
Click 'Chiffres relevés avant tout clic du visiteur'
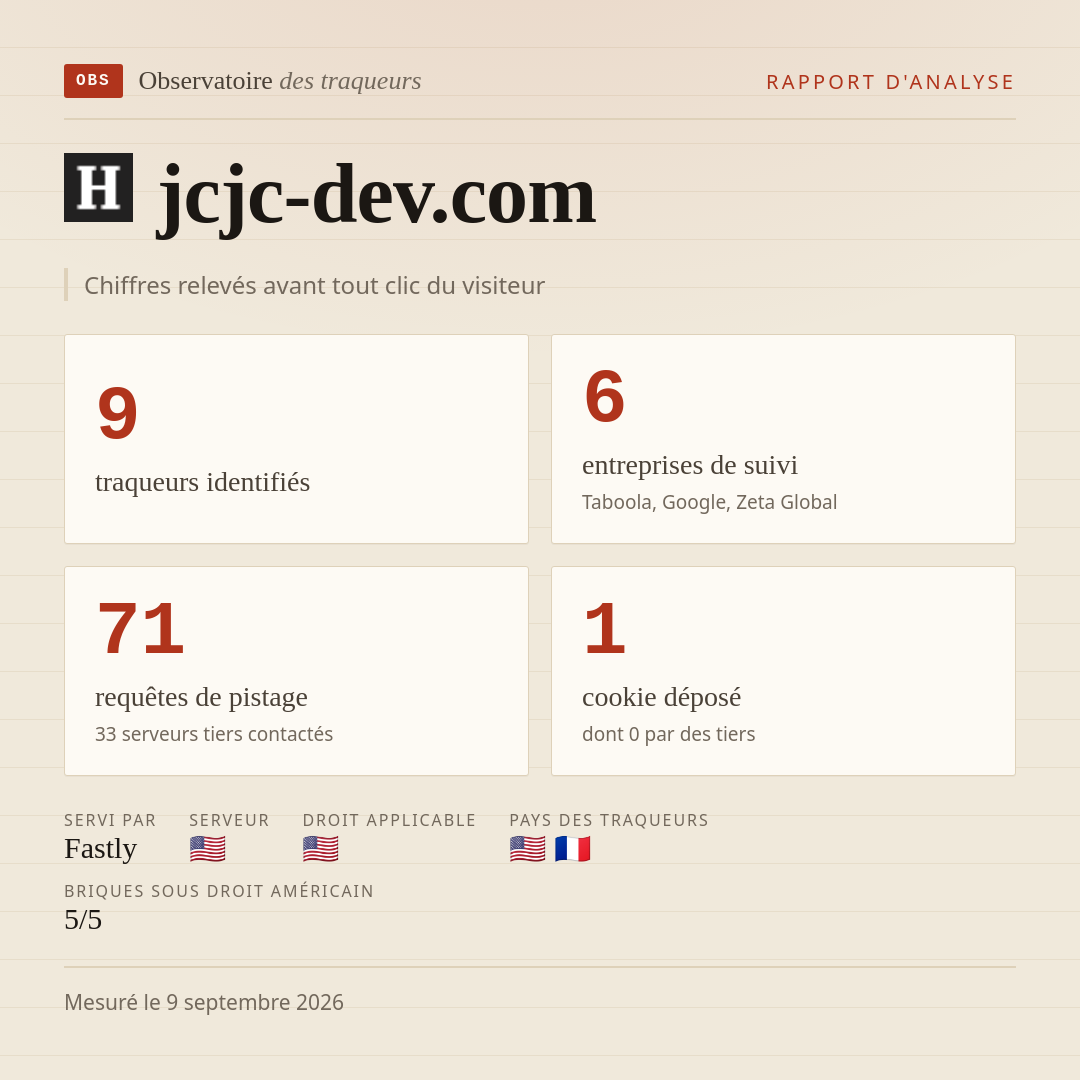click(x=314, y=285)
